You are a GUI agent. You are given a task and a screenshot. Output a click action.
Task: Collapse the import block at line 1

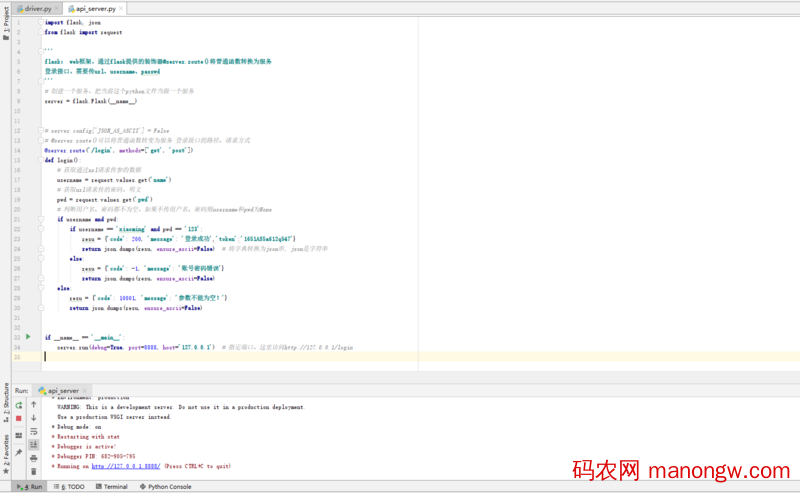pyautogui.click(x=41, y=22)
